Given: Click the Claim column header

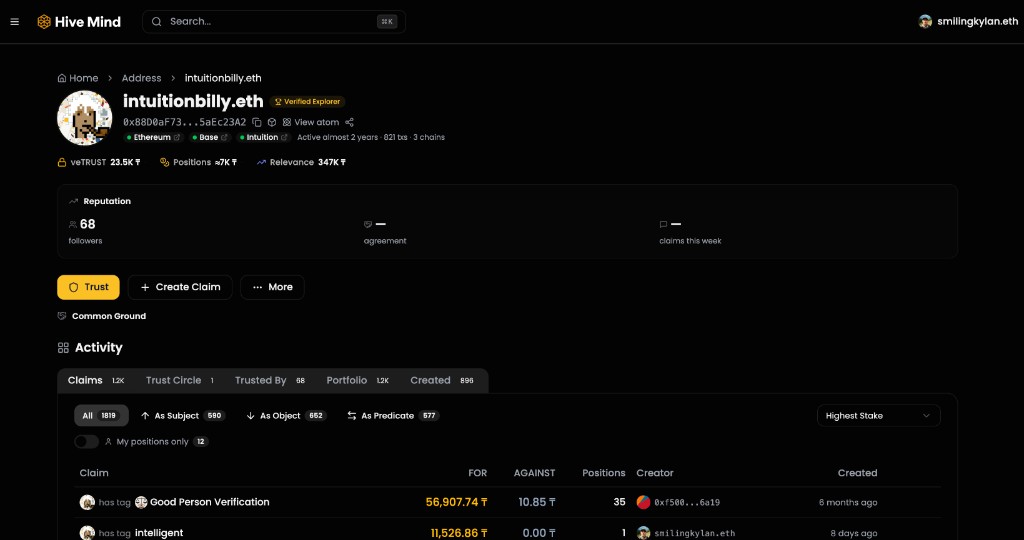Looking at the screenshot, I should (x=94, y=473).
